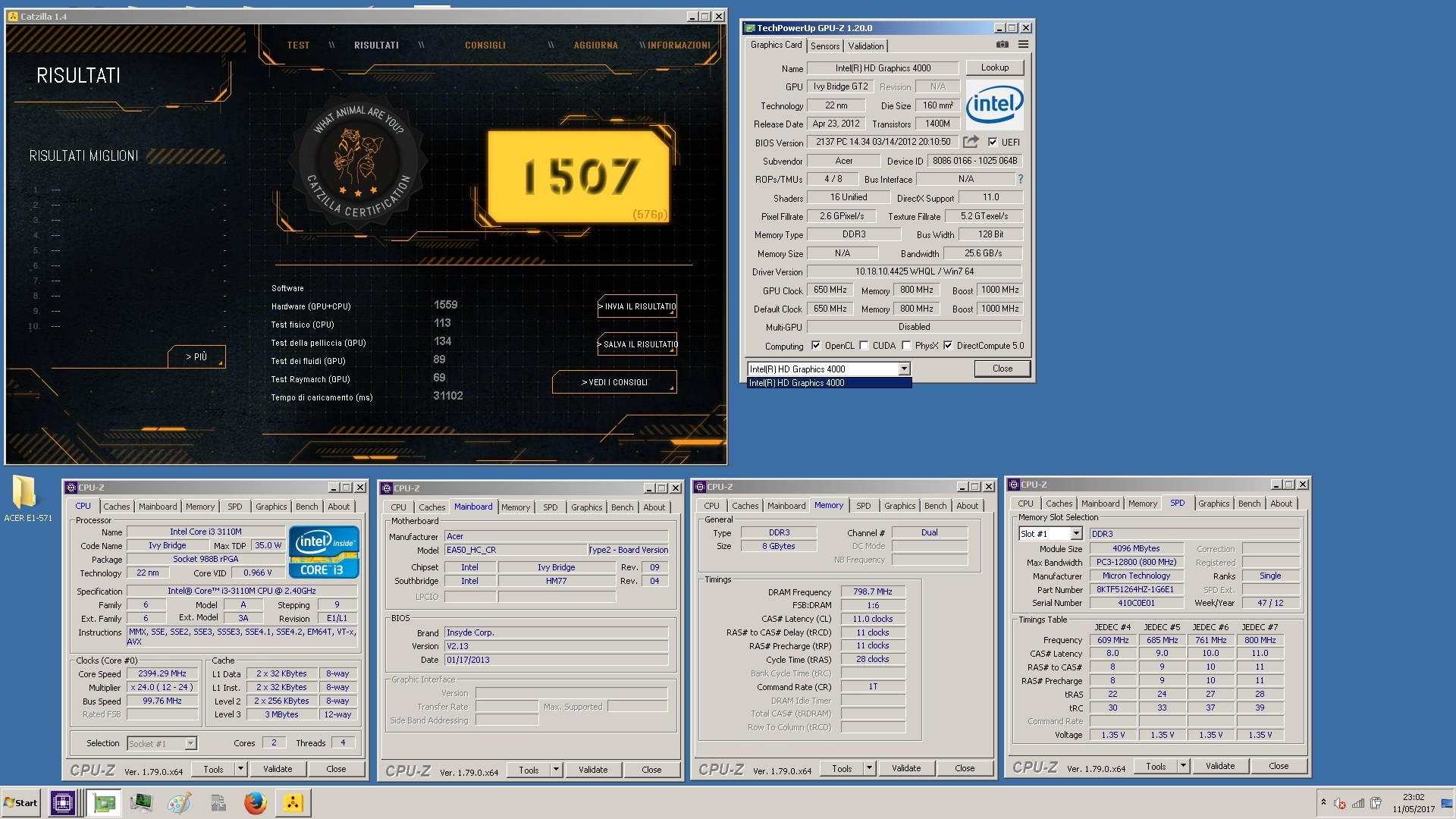Expand Tools arrow in CPU-Z SPD window
The width and height of the screenshot is (1456, 819).
pyautogui.click(x=1183, y=766)
